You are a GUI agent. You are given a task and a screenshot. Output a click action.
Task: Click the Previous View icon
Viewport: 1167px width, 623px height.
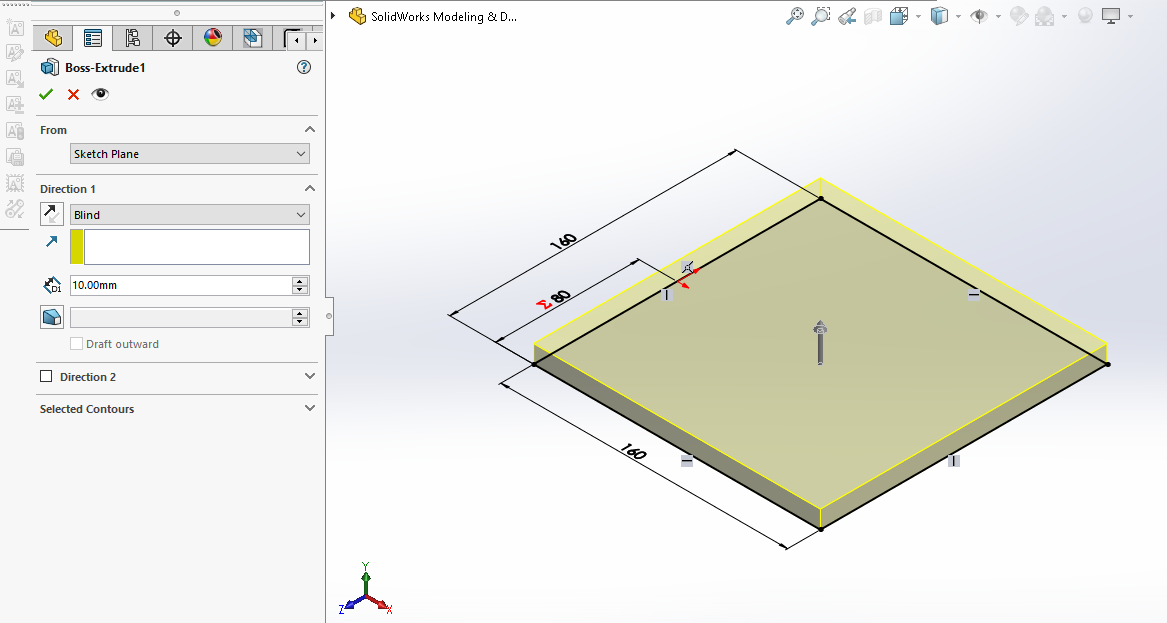click(x=847, y=16)
